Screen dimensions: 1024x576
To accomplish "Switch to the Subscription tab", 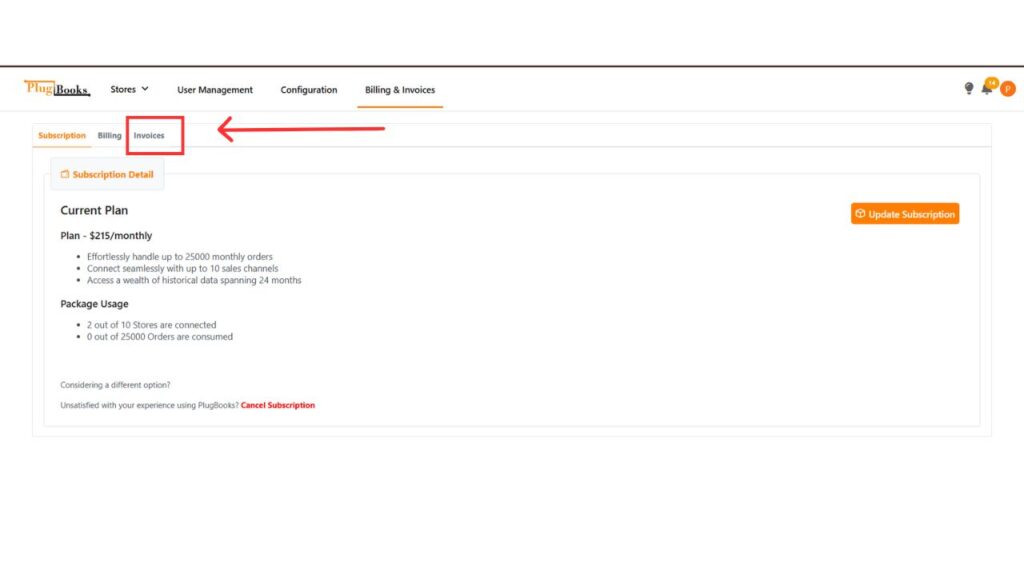I will pos(62,136).
